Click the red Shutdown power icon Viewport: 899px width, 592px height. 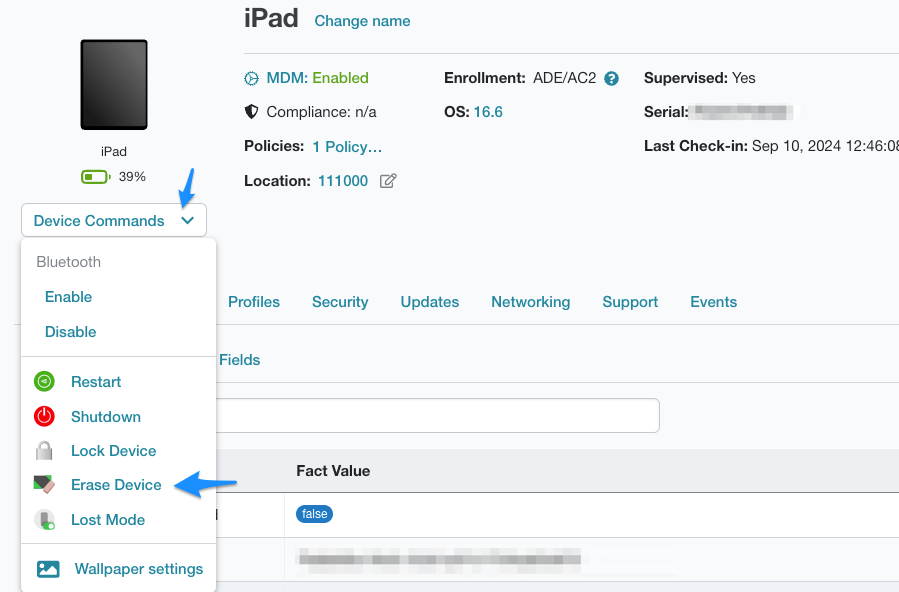coord(44,417)
